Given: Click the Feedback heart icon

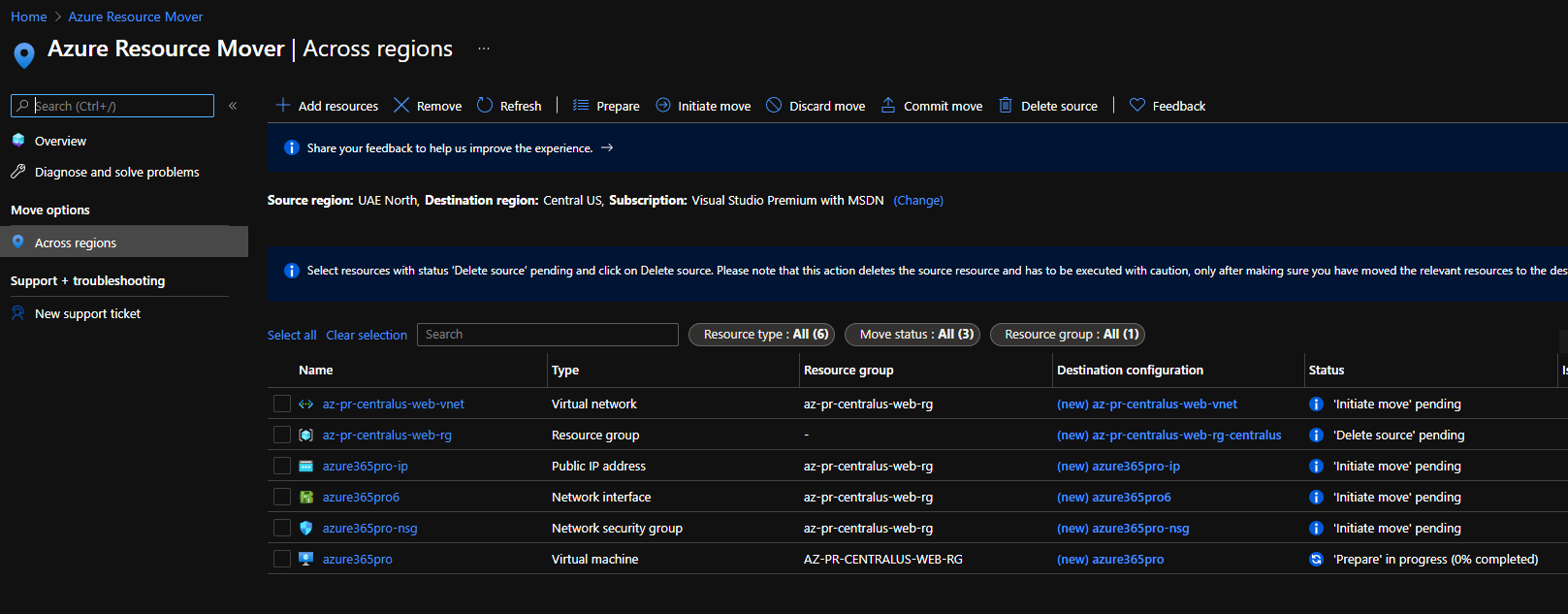Looking at the screenshot, I should click(1137, 105).
